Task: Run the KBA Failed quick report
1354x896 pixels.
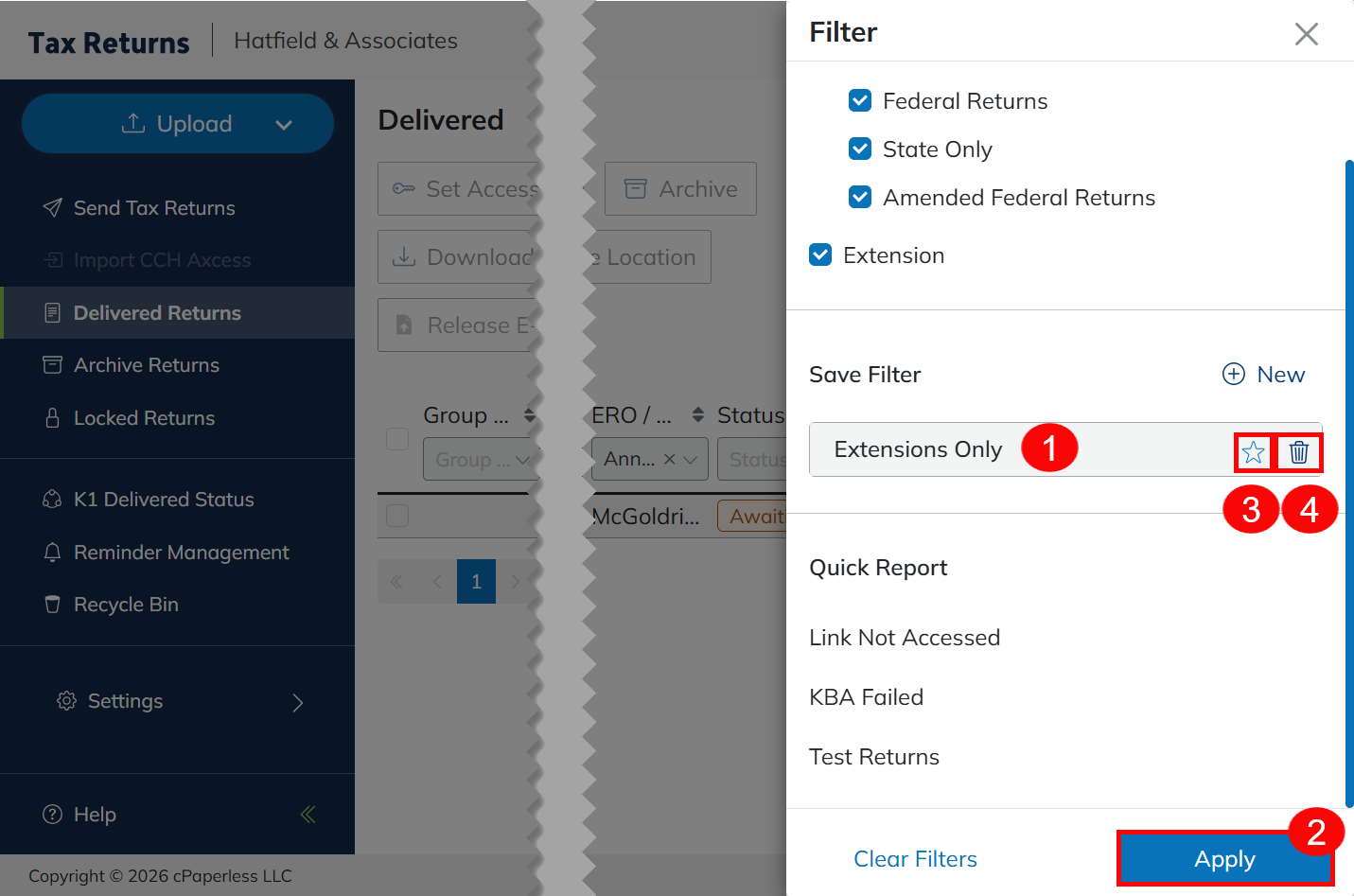Action: pos(866,697)
